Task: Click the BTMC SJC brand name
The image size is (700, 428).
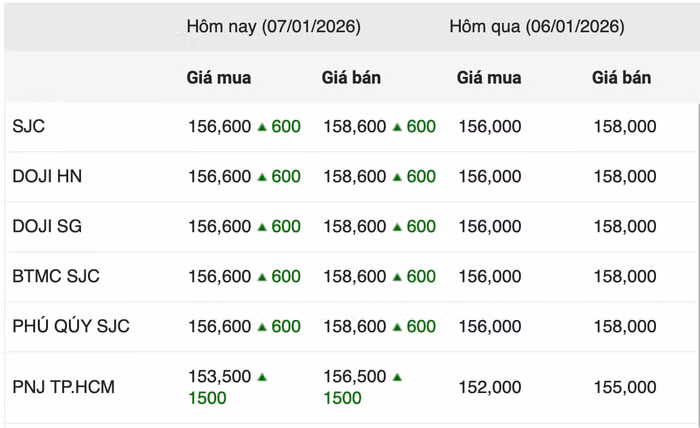Action: tap(56, 277)
